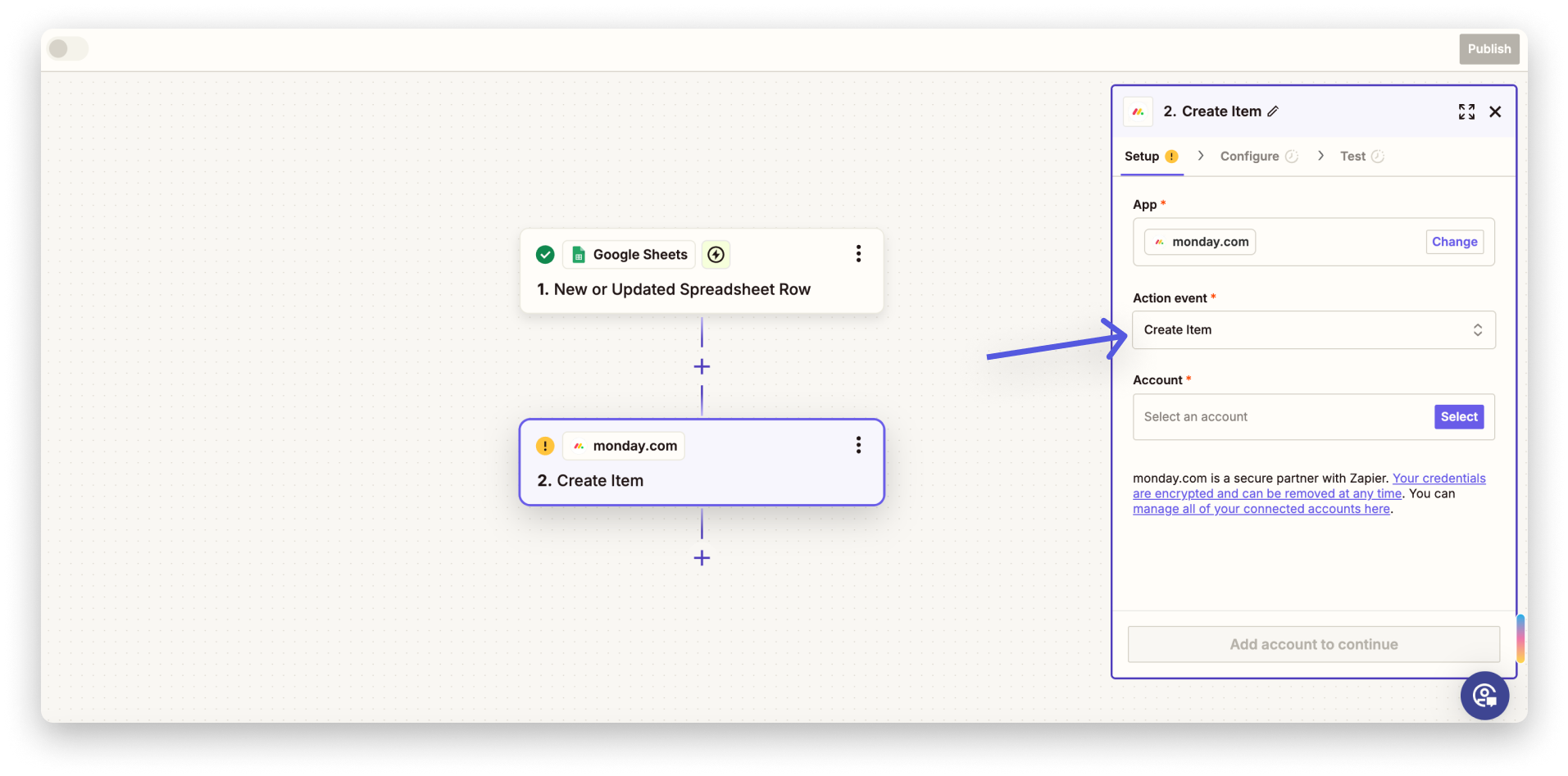Click the '1. New or Updated Spreadsheet Row' title

click(x=674, y=289)
